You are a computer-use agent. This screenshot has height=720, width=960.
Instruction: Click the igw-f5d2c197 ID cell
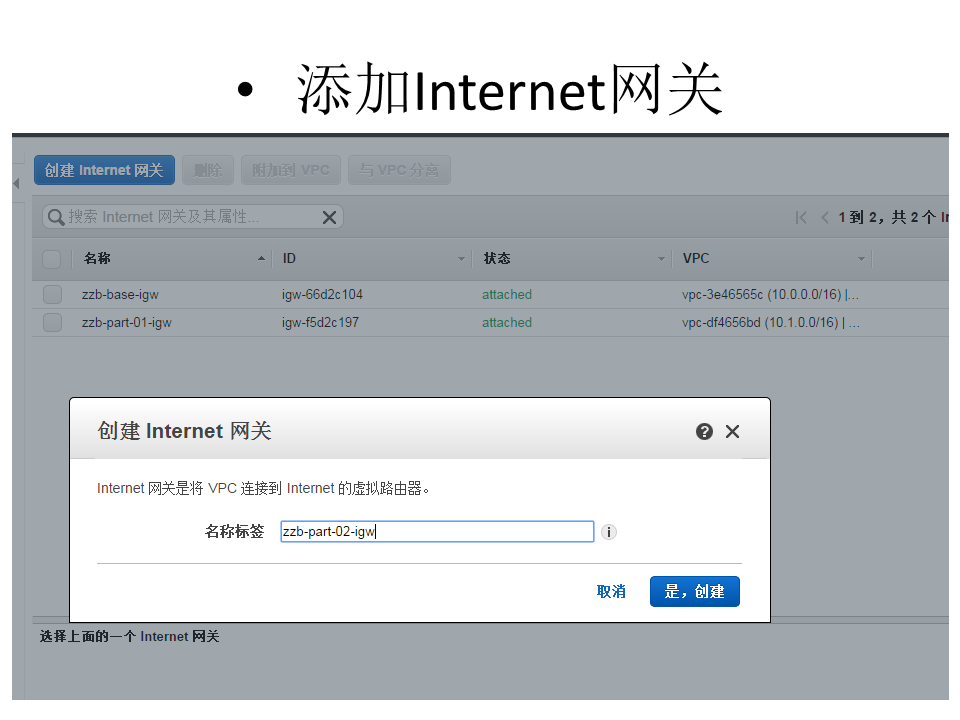coord(320,323)
